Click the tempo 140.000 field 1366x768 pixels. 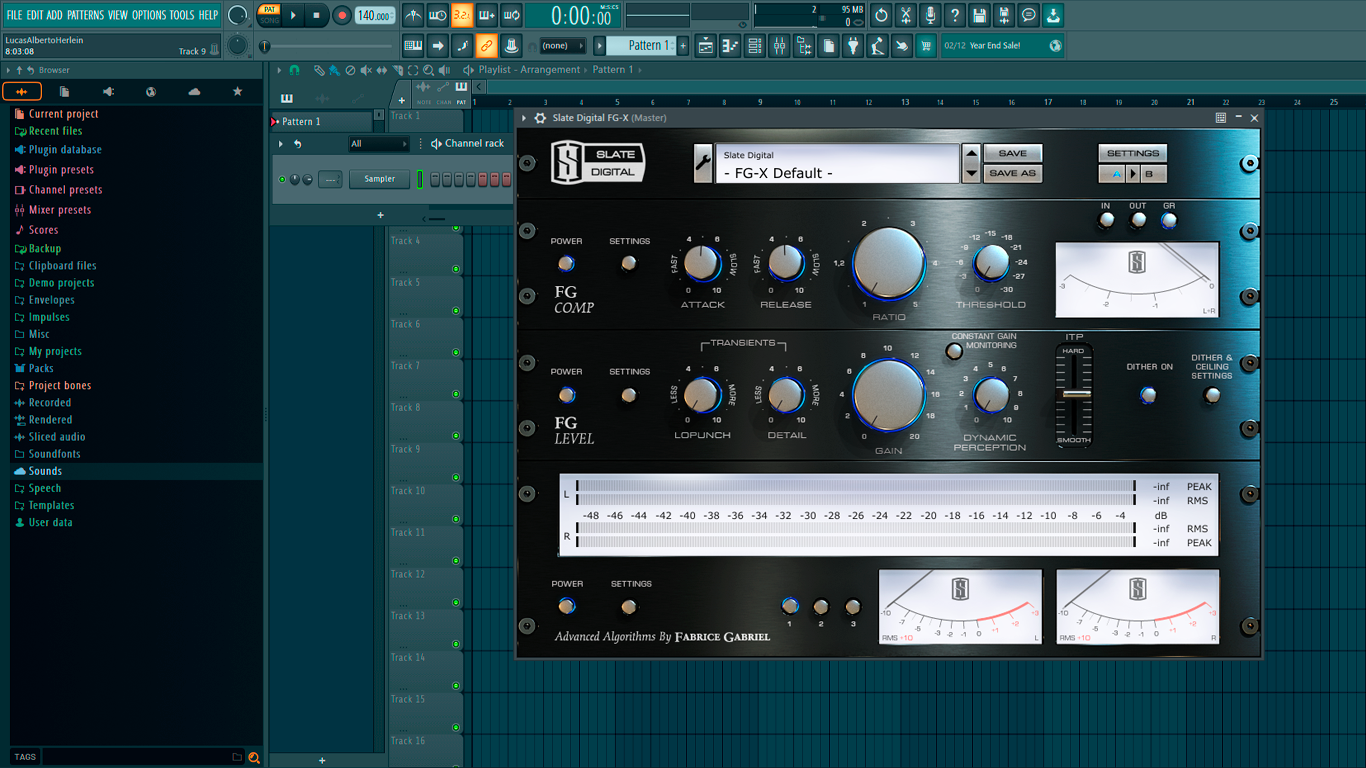pos(375,15)
